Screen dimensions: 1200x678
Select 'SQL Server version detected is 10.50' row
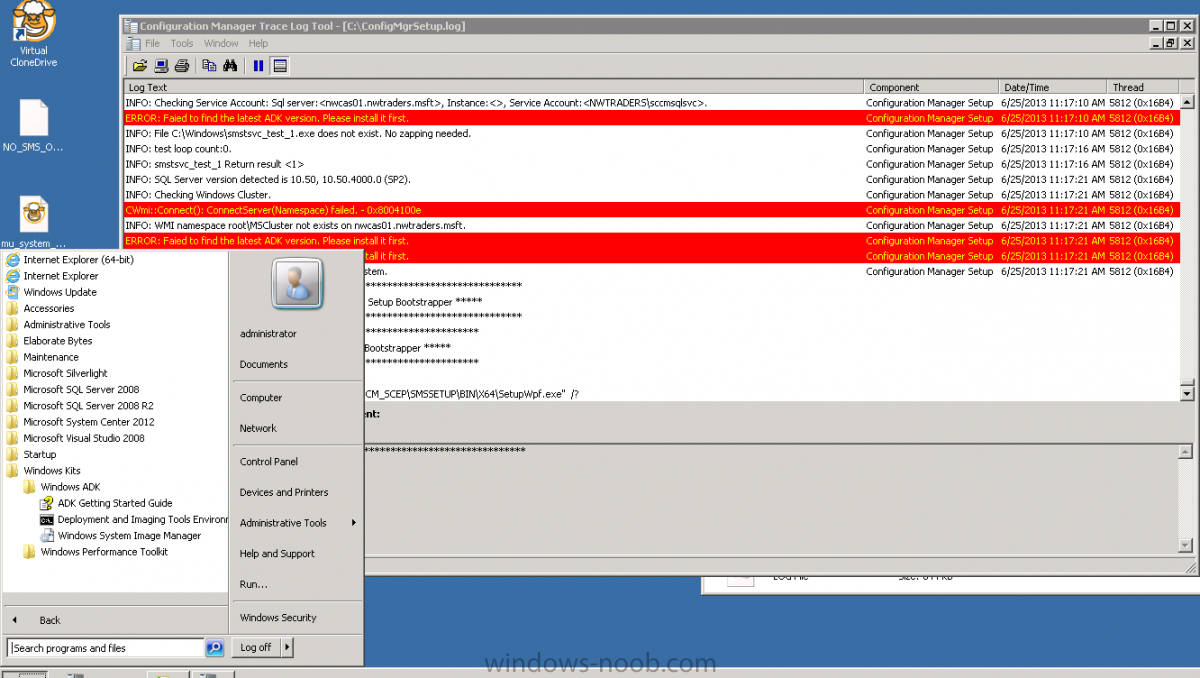tap(651, 179)
